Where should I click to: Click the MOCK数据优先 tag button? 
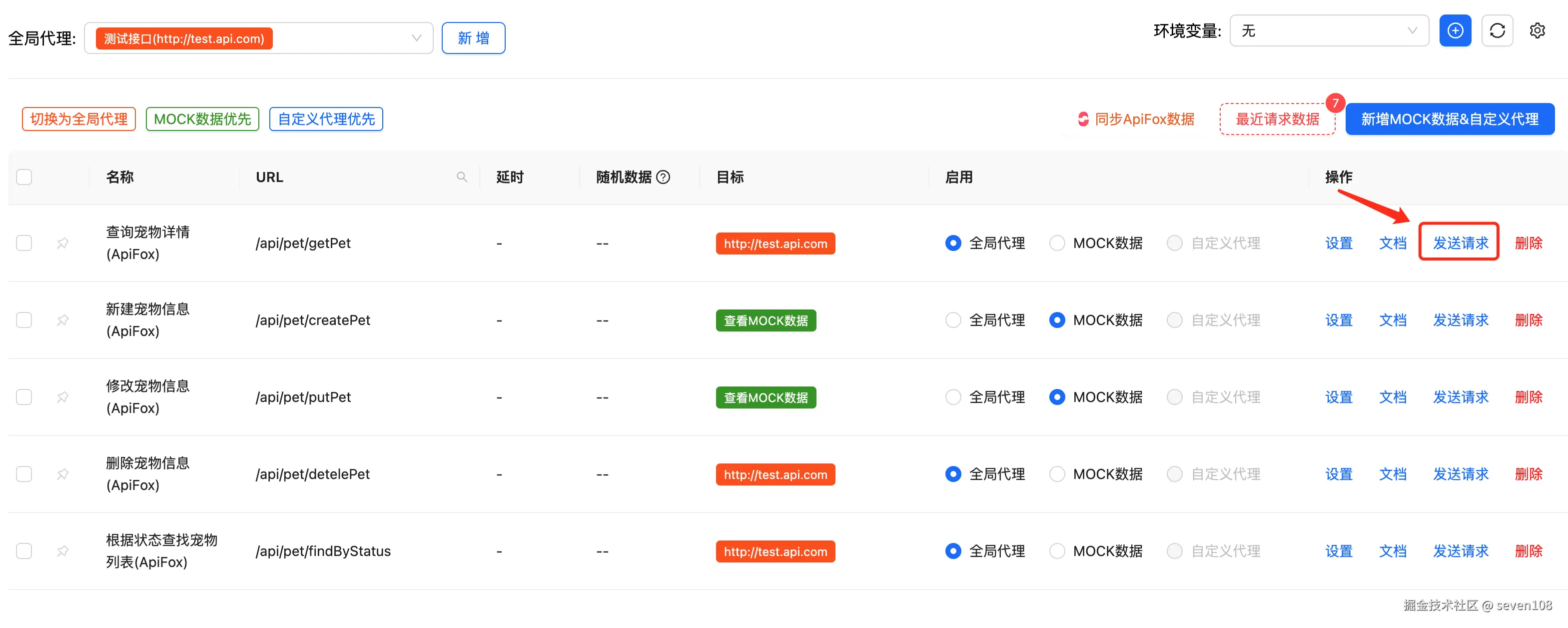point(202,119)
